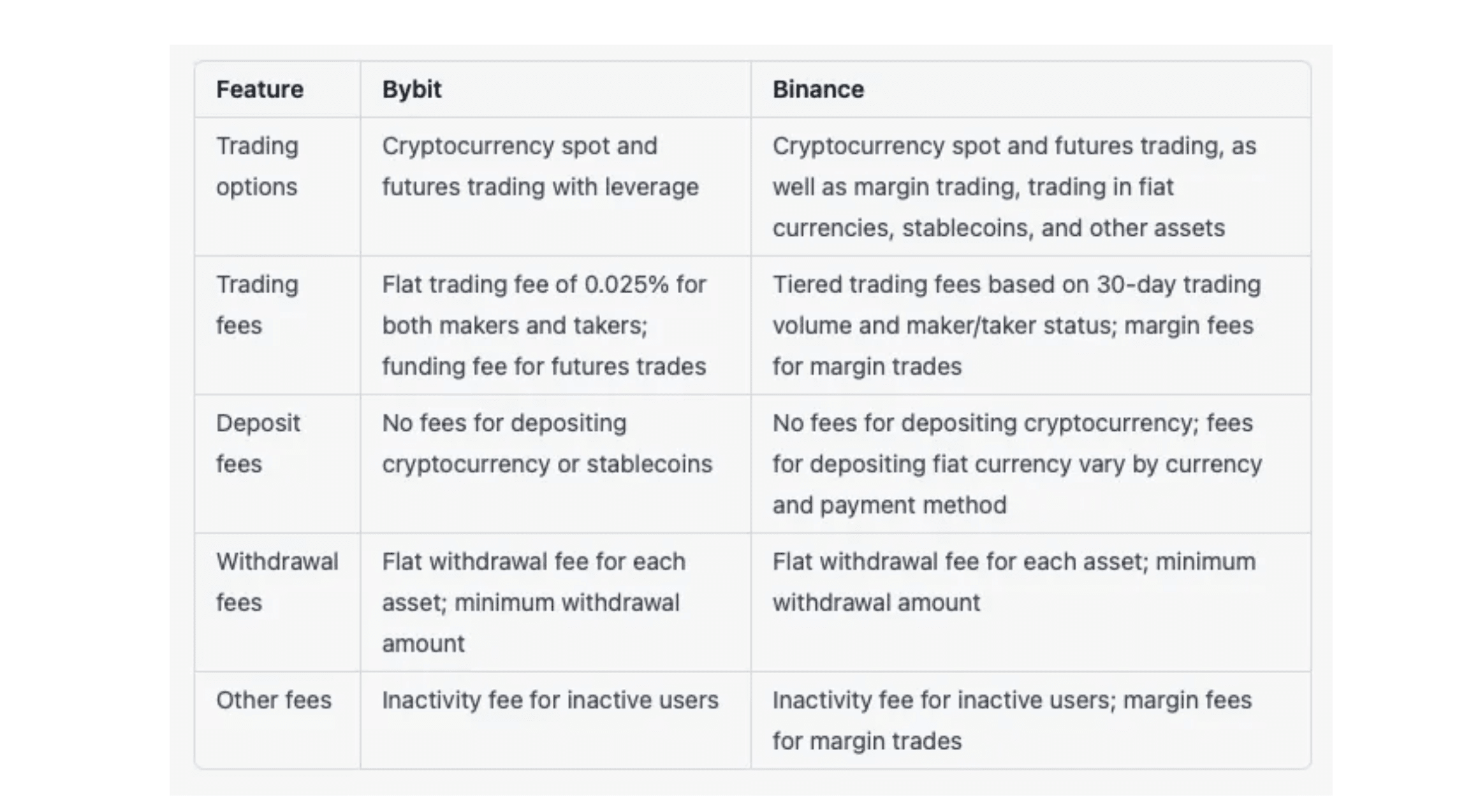Select the Trading options row label
The image size is (1464, 812).
(x=257, y=166)
